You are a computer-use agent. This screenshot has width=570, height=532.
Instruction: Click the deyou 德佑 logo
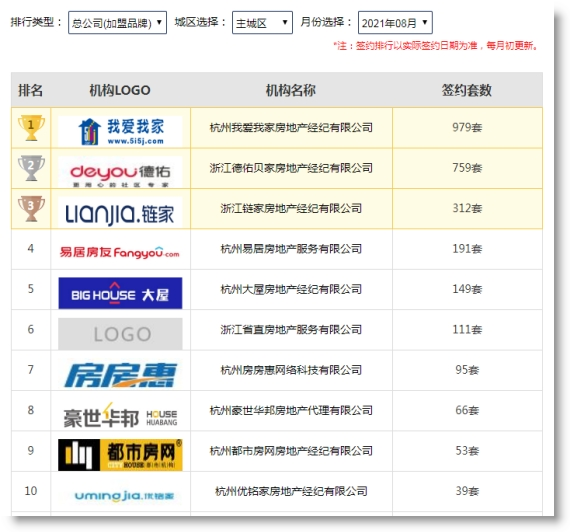click(120, 172)
